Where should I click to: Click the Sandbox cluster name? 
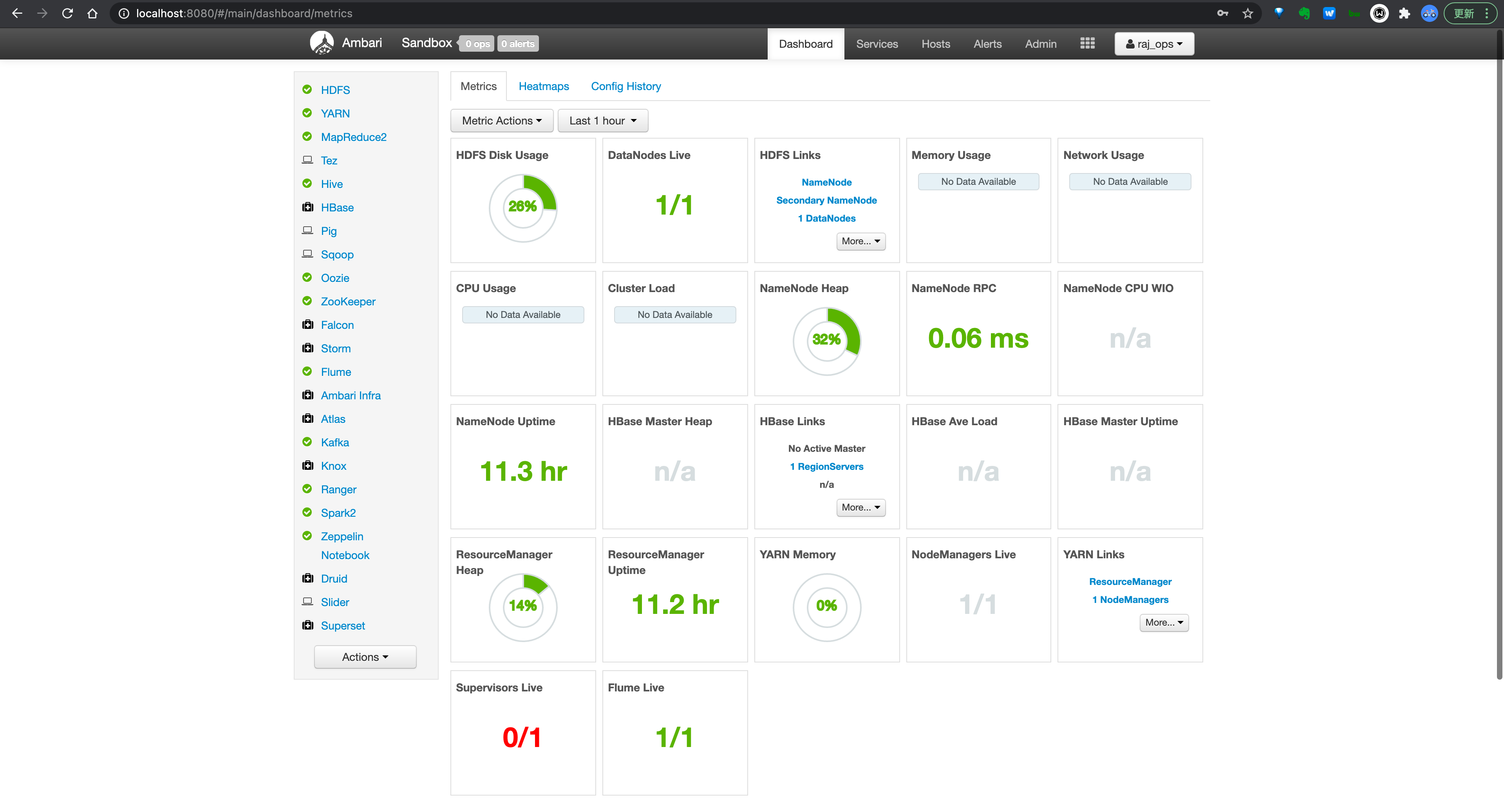426,43
